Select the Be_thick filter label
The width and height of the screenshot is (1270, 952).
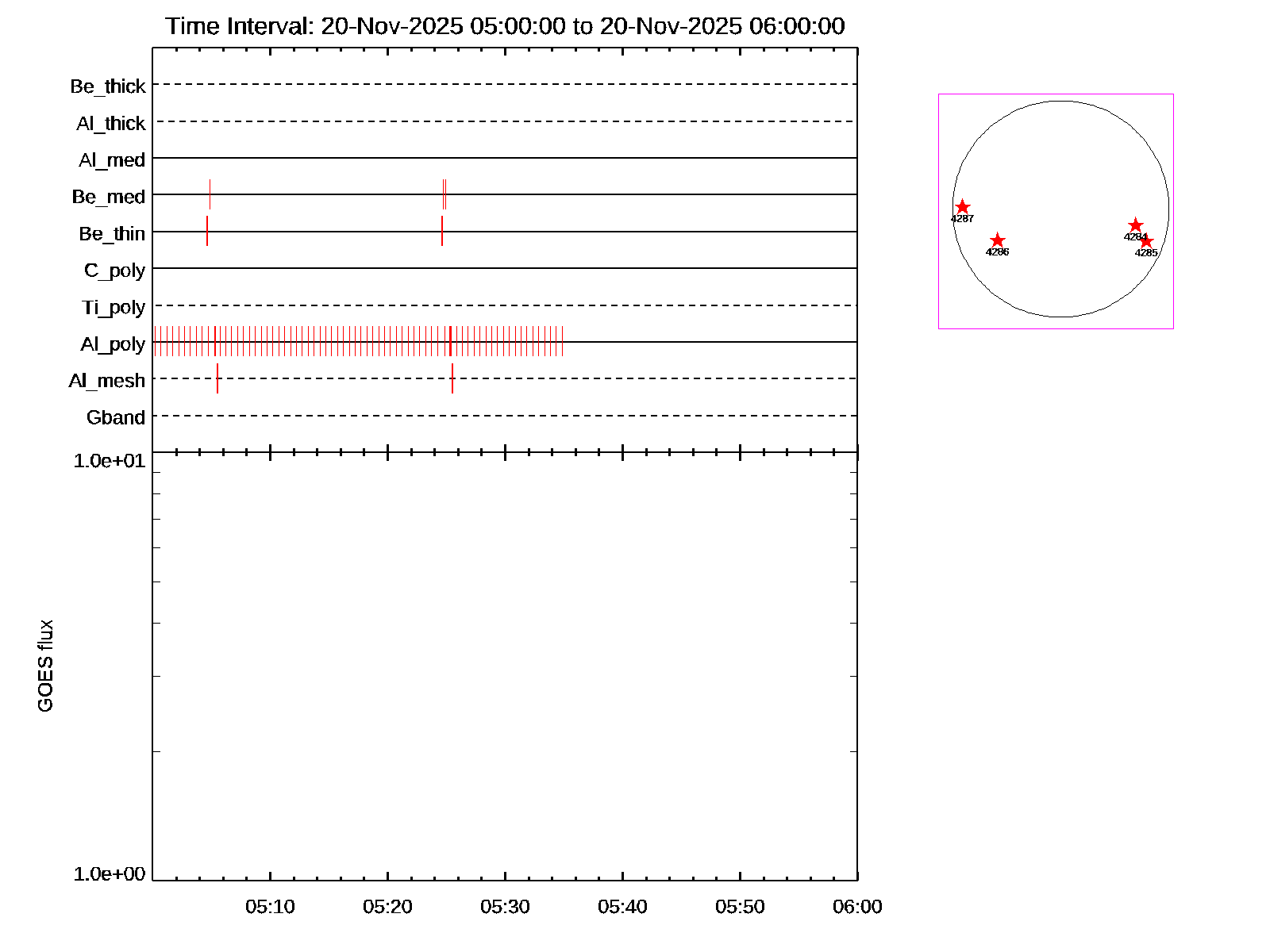coord(108,86)
